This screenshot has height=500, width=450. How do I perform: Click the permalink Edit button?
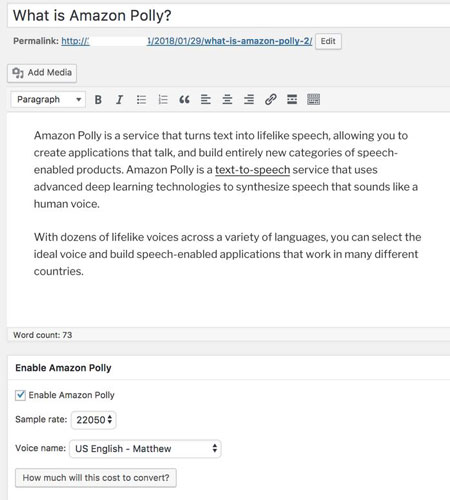[x=328, y=41]
